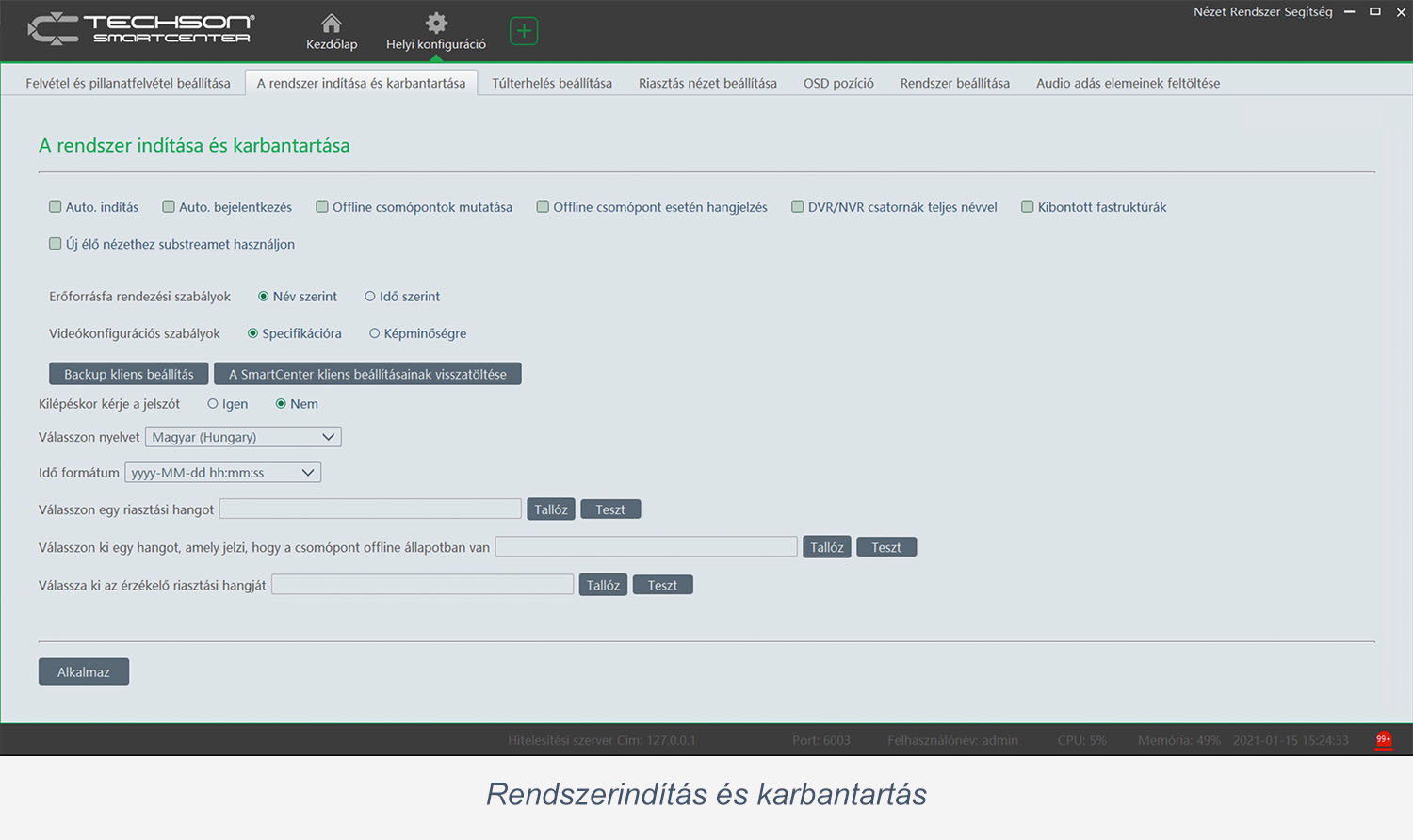Viewport: 1413px width, 840px height.
Task: Check Offline csomópont esetén hangjelzés
Action: coord(543,206)
